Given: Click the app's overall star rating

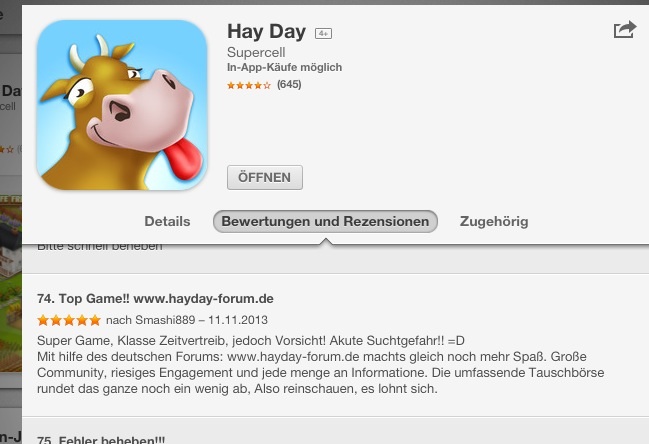Looking at the screenshot, I should point(248,85).
